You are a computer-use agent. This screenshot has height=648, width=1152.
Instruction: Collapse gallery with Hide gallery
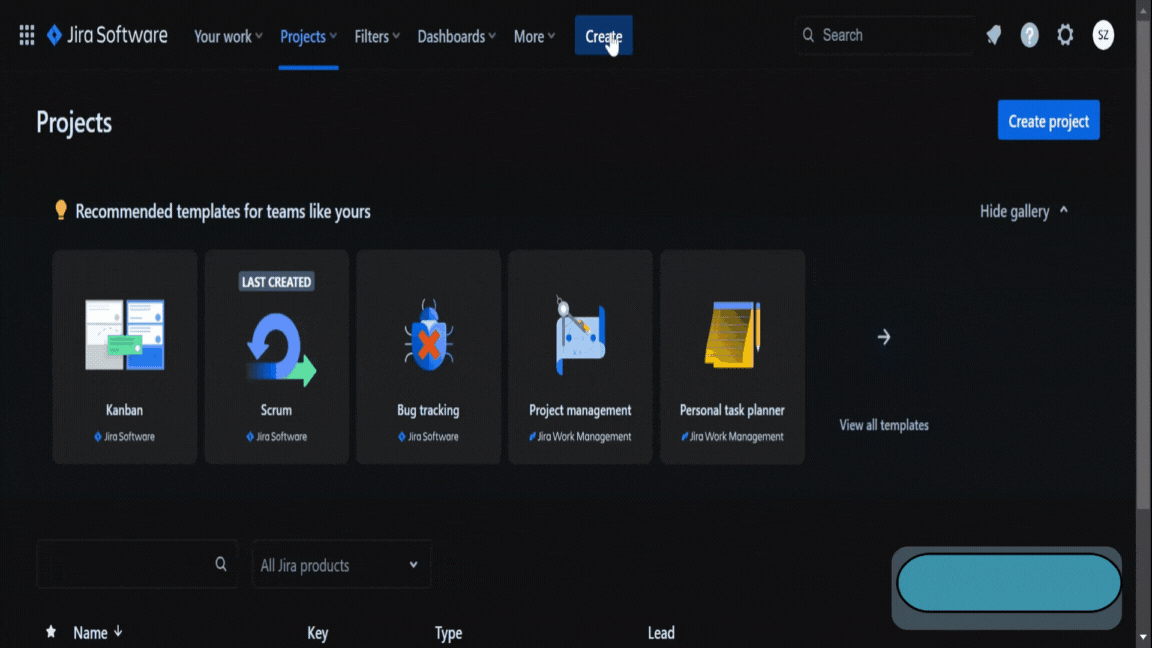[1023, 212]
